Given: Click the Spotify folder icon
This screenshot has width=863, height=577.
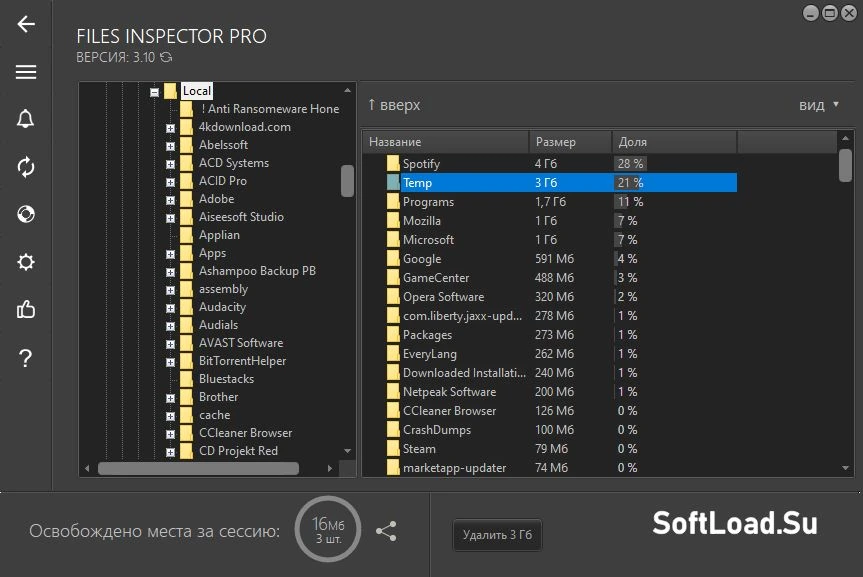Looking at the screenshot, I should click(x=393, y=164).
